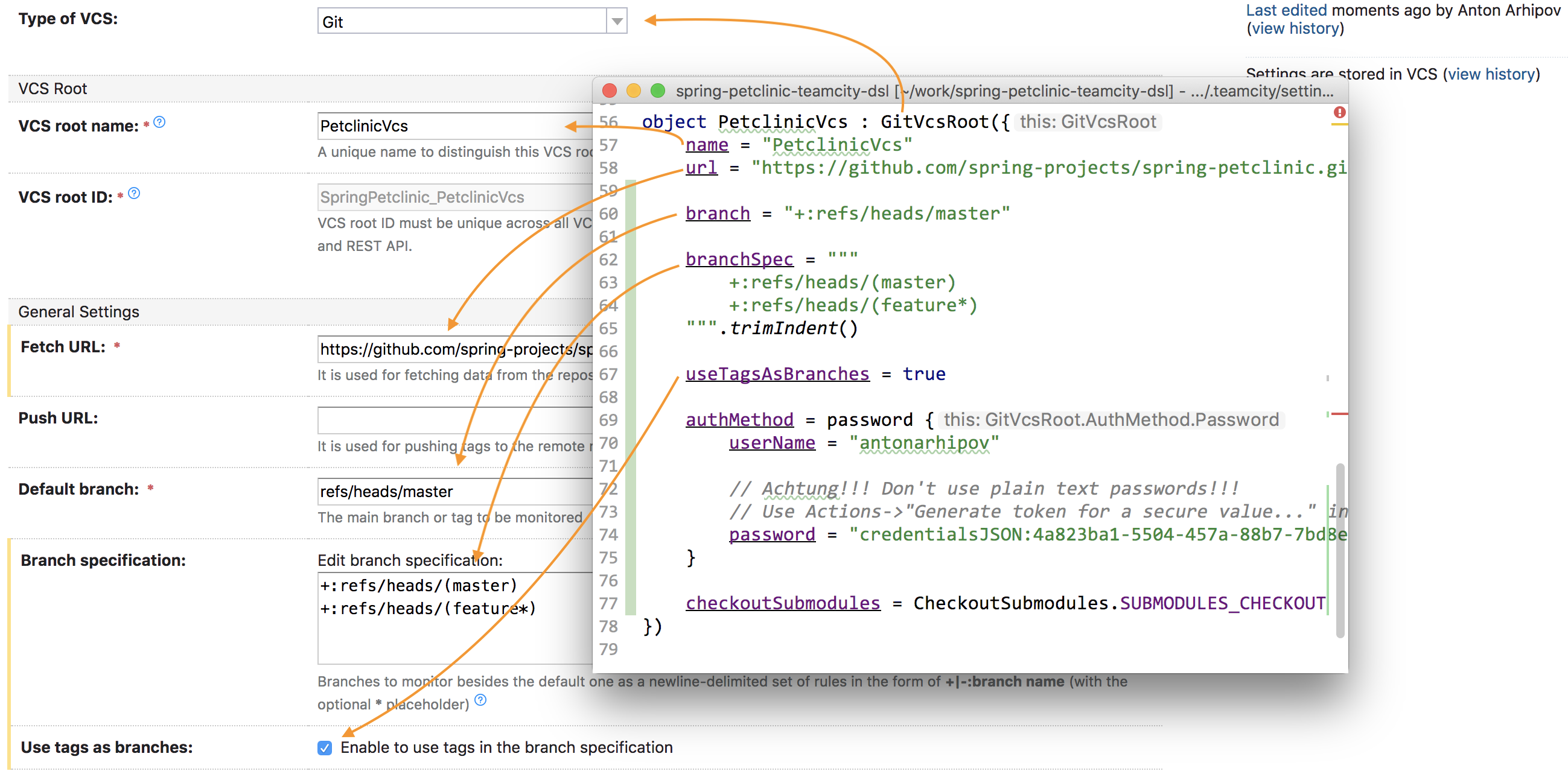This screenshot has width=1568, height=777.
Task: Open view history under Last edited
Action: point(1295,28)
